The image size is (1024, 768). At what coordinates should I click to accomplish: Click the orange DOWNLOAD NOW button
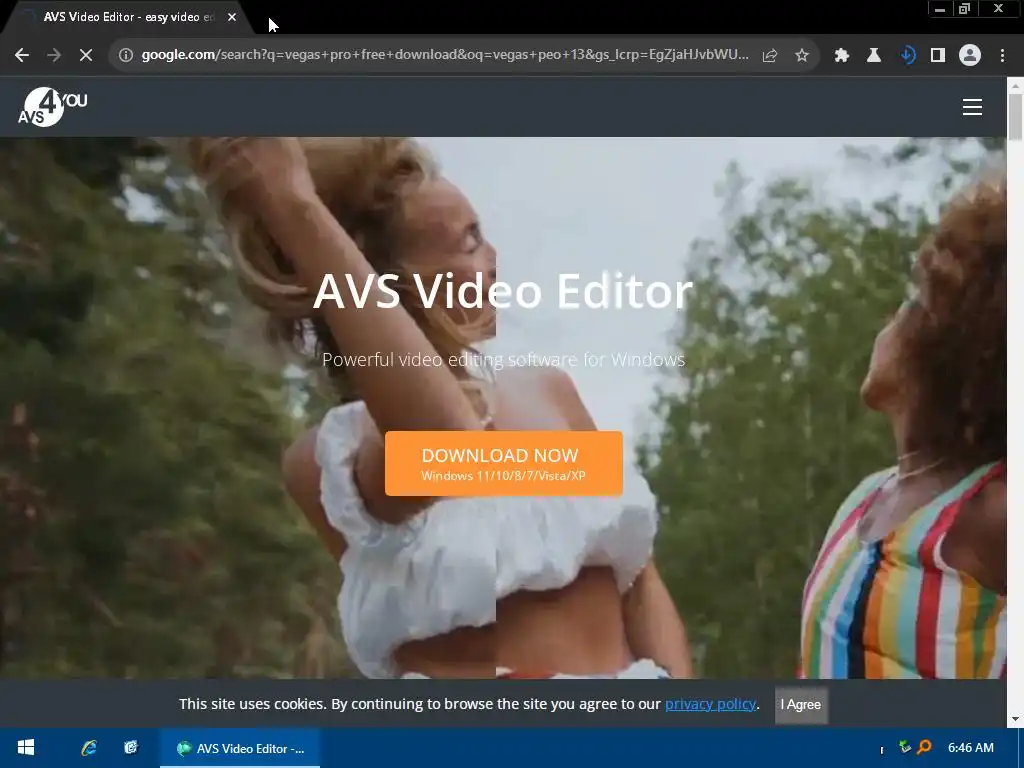coord(504,463)
